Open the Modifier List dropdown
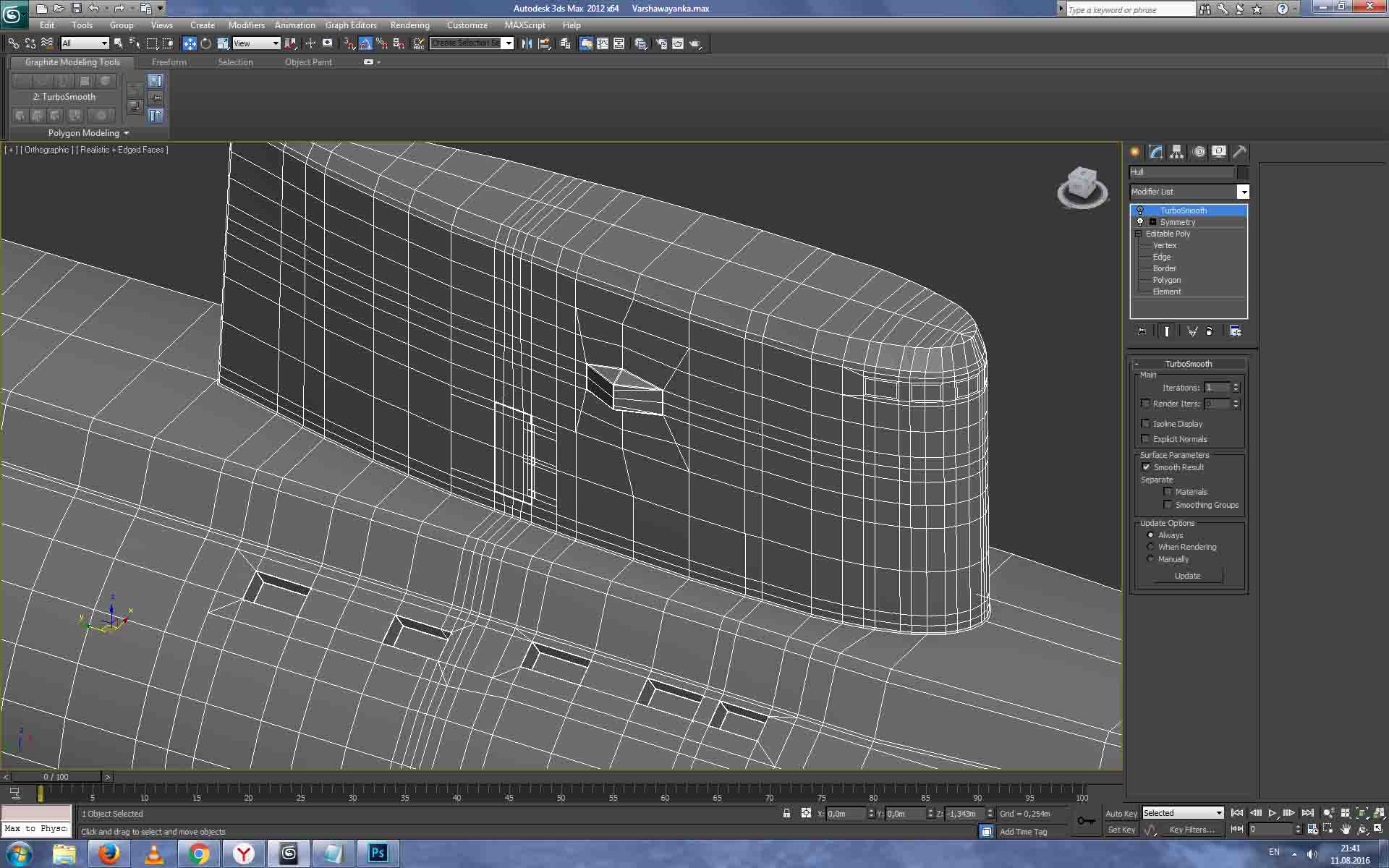This screenshot has width=1389, height=868. coord(1243,192)
